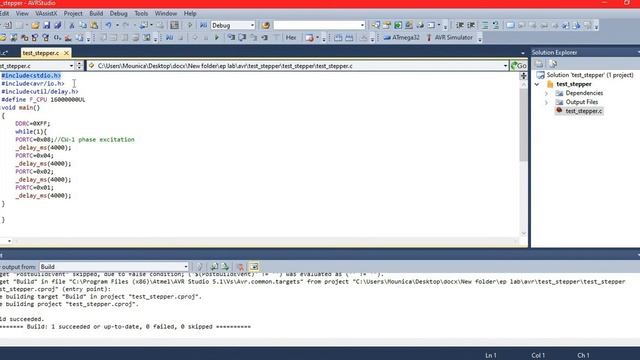Undo the last action with the blue arrow
Viewport: 640px width, 360px height.
point(108,25)
